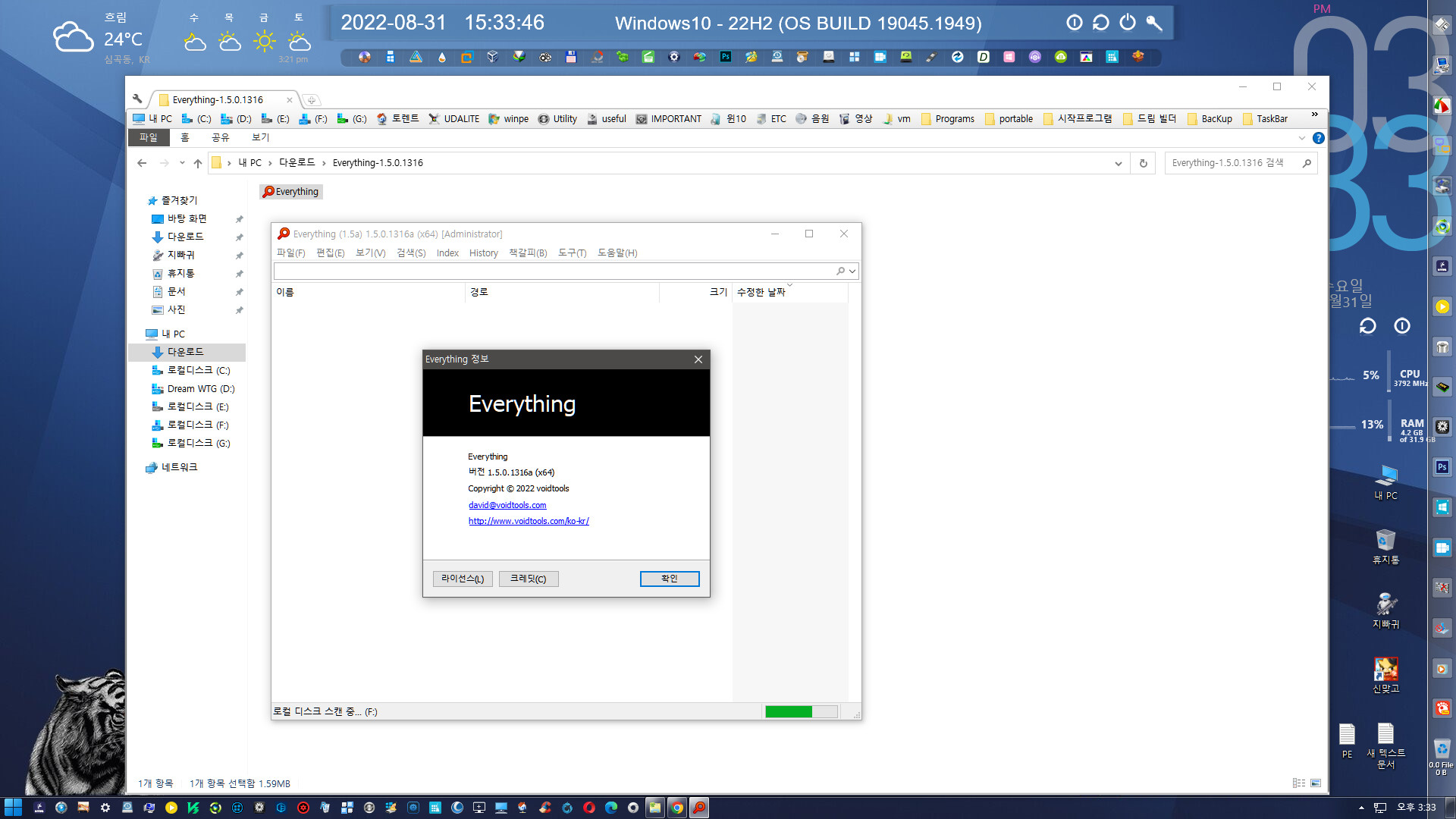Open the 책갈피(B) bookmarks menu

tap(528, 253)
